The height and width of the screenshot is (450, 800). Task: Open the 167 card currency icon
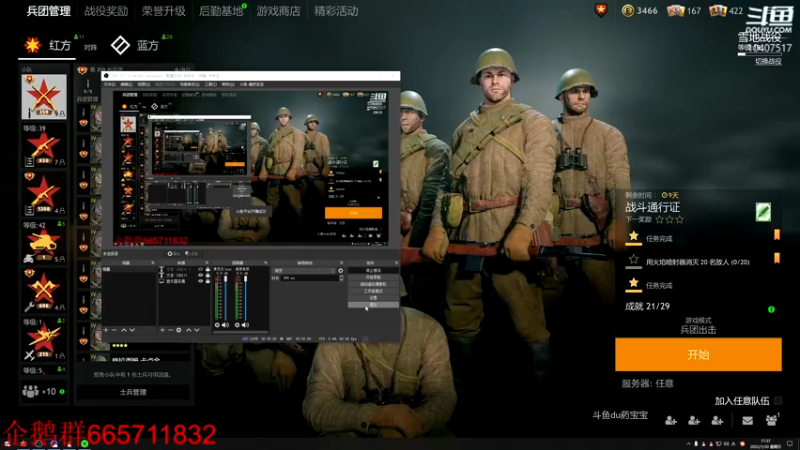click(676, 11)
